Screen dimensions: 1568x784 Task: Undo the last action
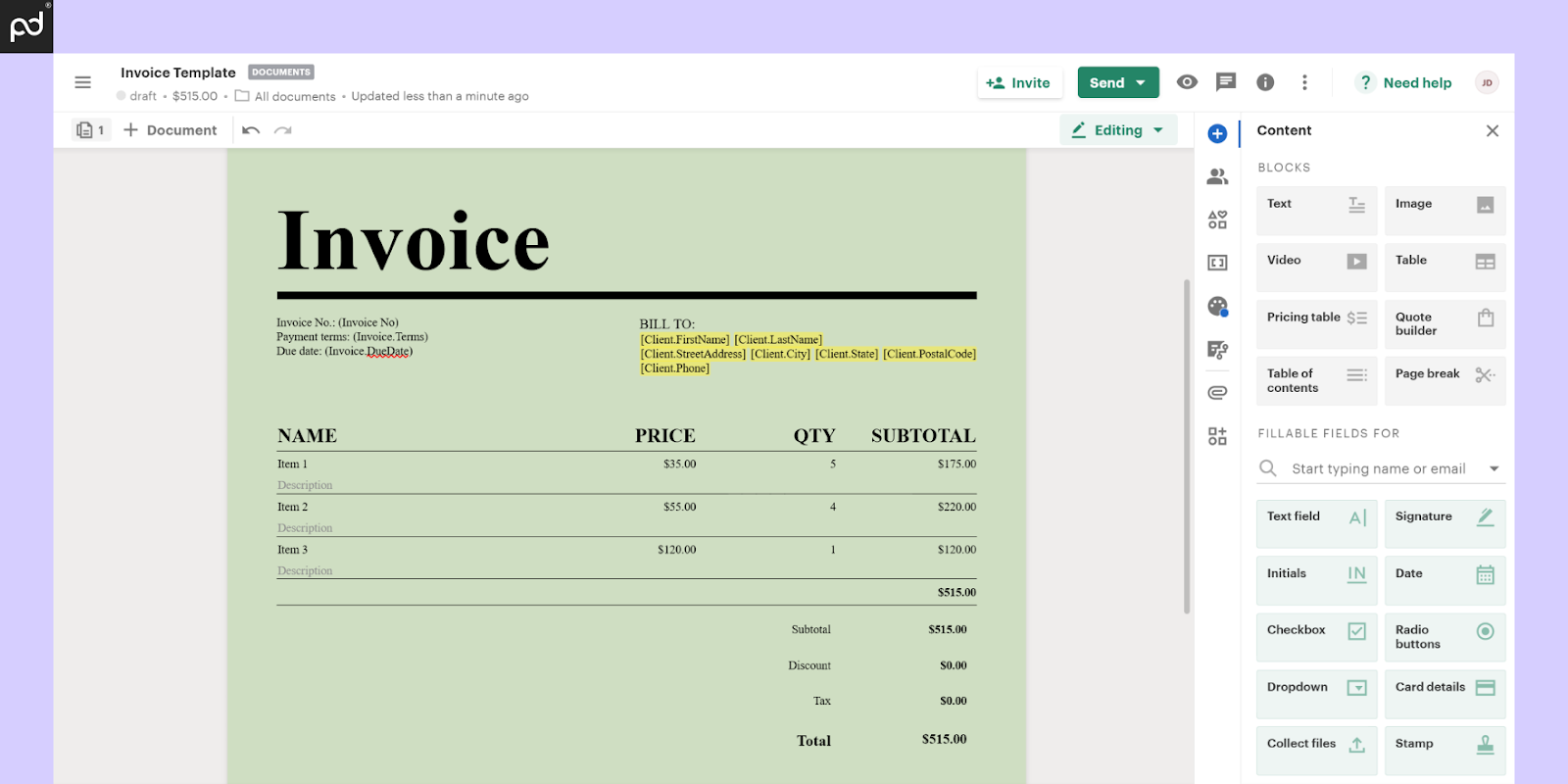251,130
